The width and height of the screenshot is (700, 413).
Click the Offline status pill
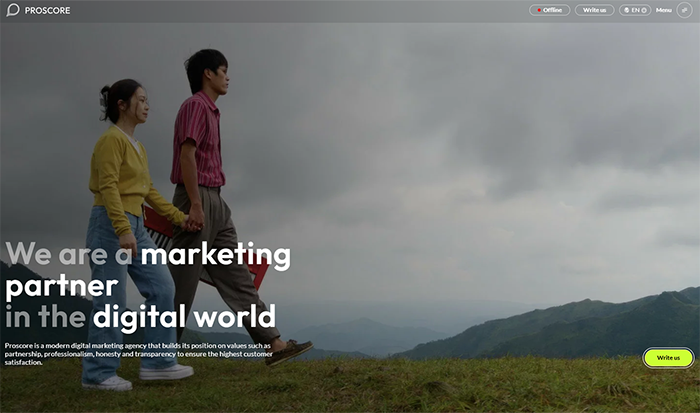pos(550,10)
